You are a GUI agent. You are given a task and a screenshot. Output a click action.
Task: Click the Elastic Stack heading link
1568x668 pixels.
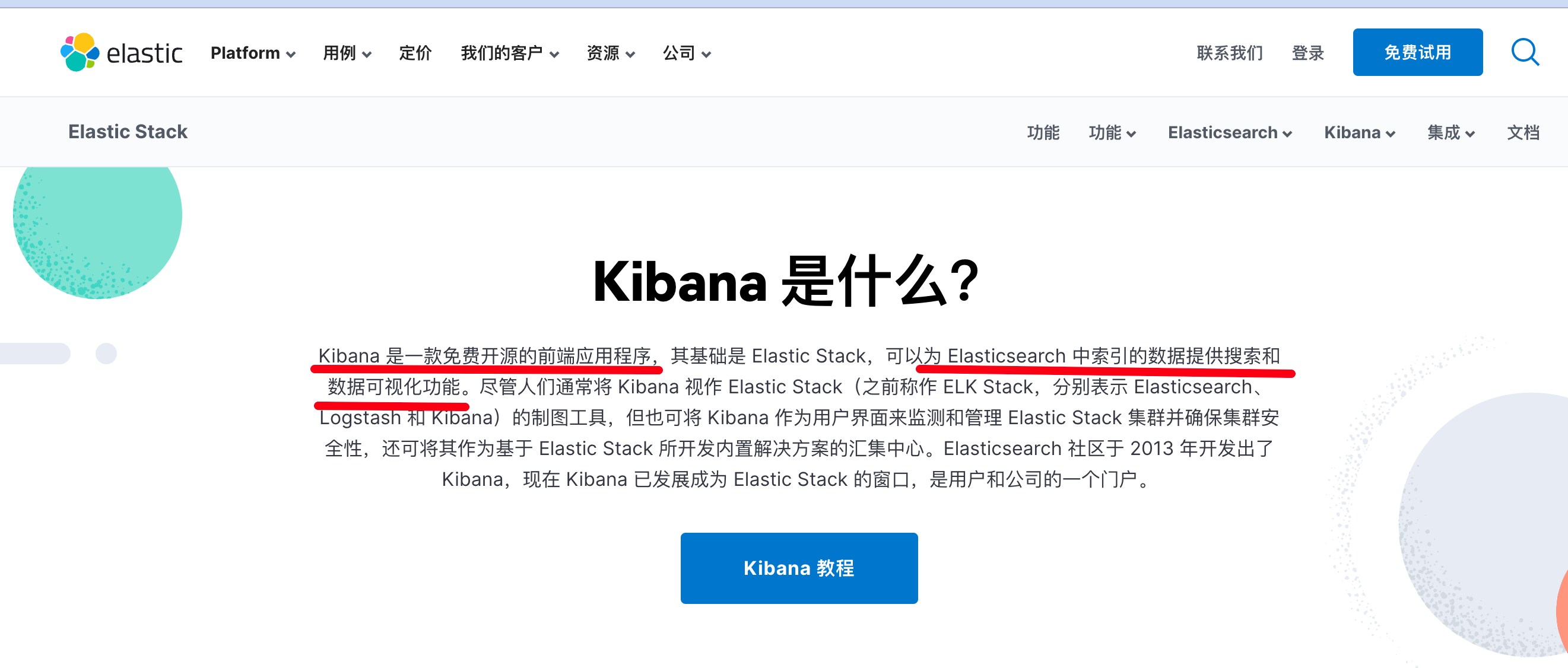coord(128,132)
